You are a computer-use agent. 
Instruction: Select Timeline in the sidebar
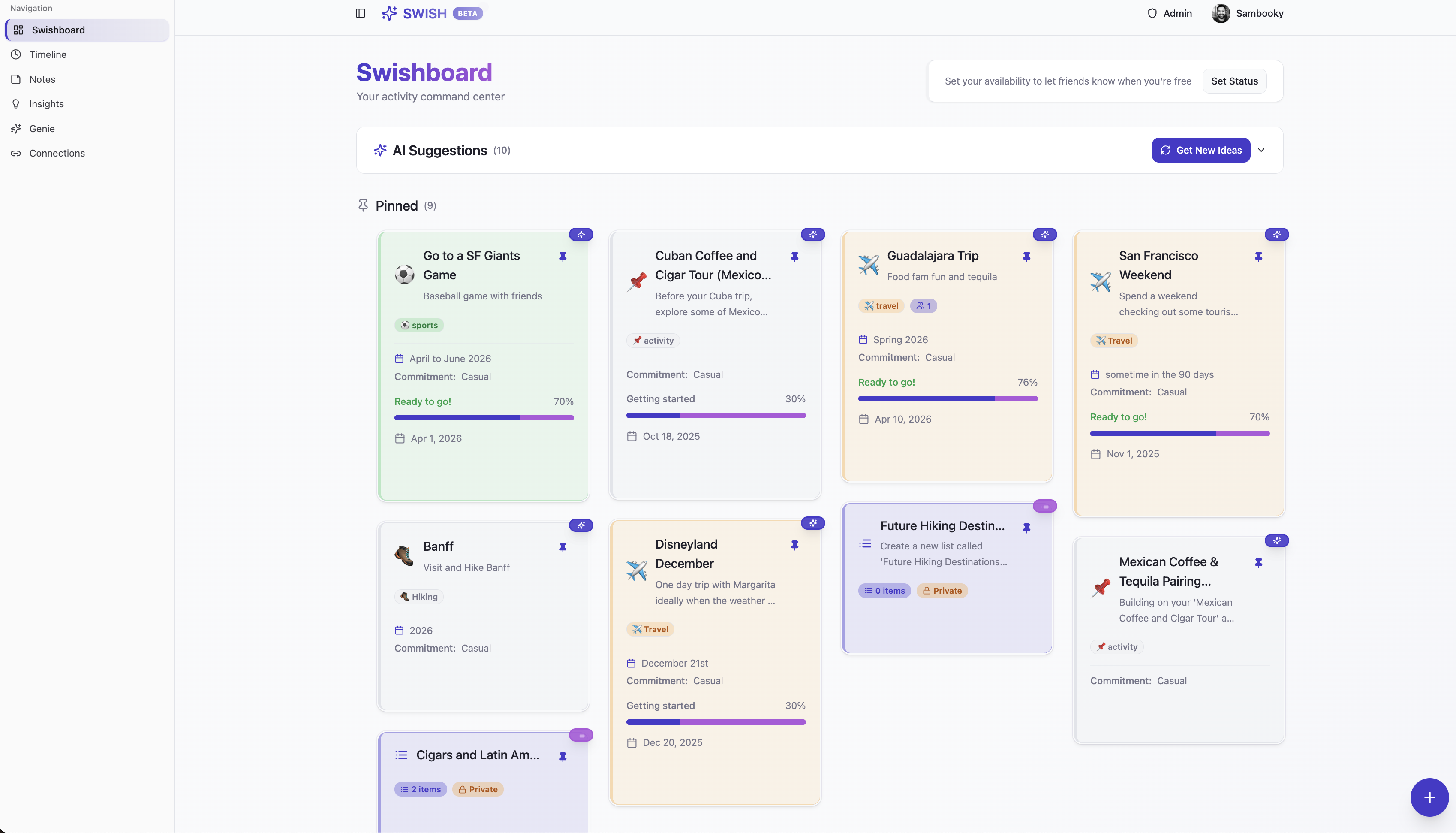48,54
